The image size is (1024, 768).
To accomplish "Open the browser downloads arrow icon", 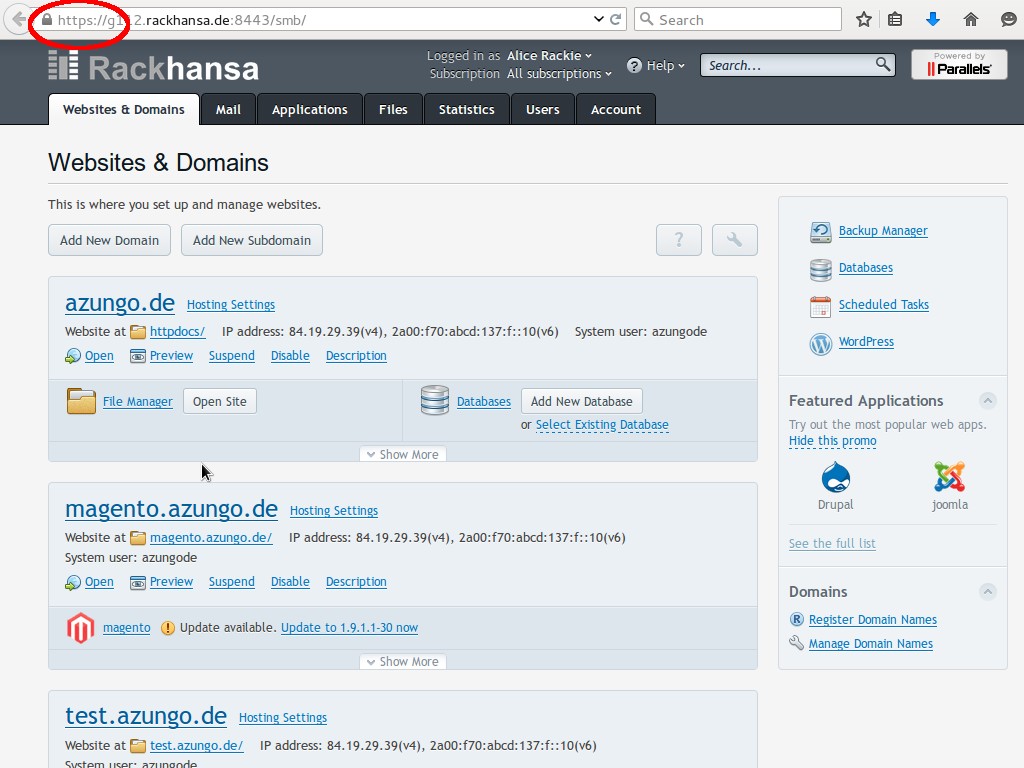I will (933, 20).
